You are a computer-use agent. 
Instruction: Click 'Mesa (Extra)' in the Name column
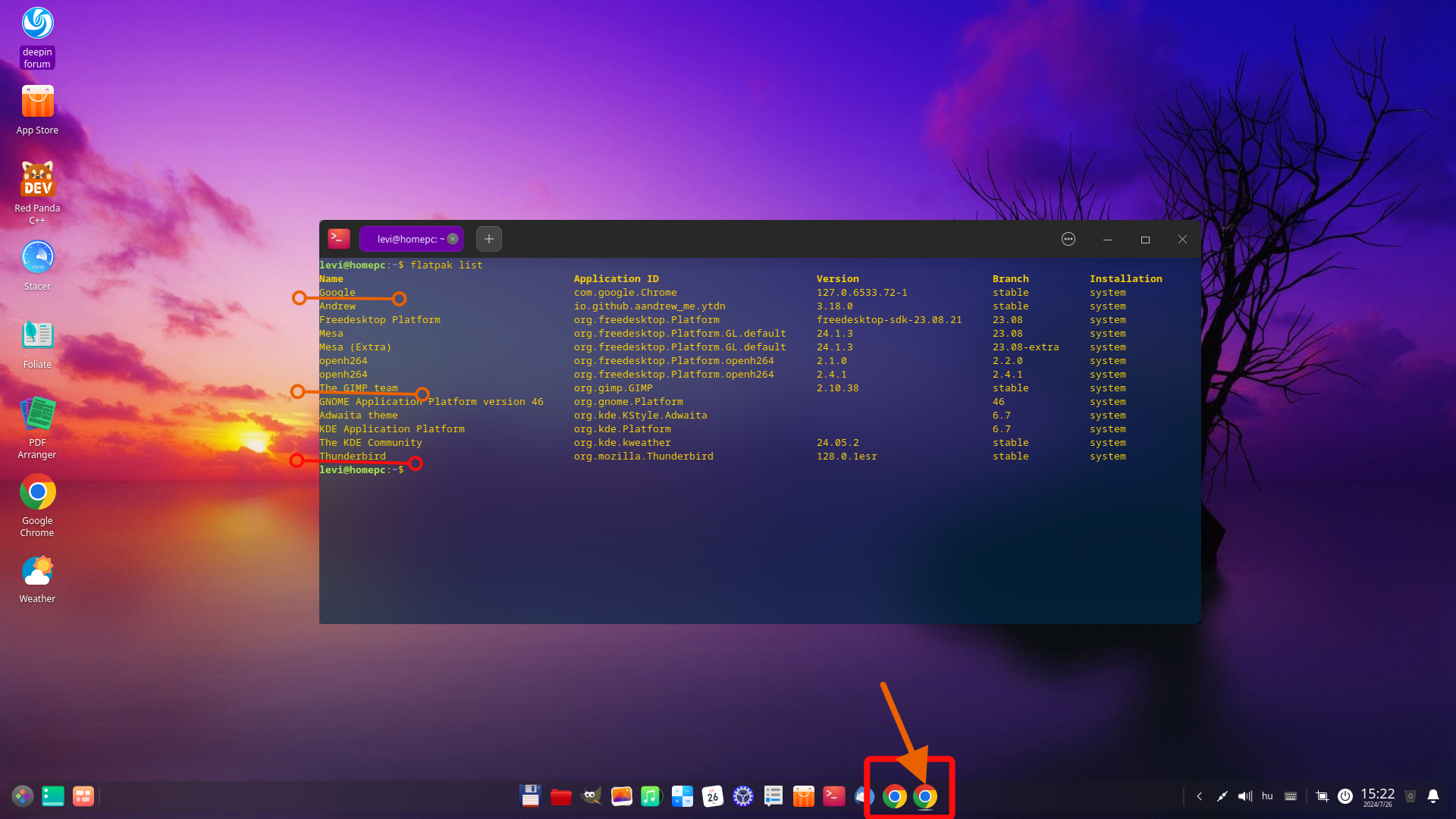356,347
